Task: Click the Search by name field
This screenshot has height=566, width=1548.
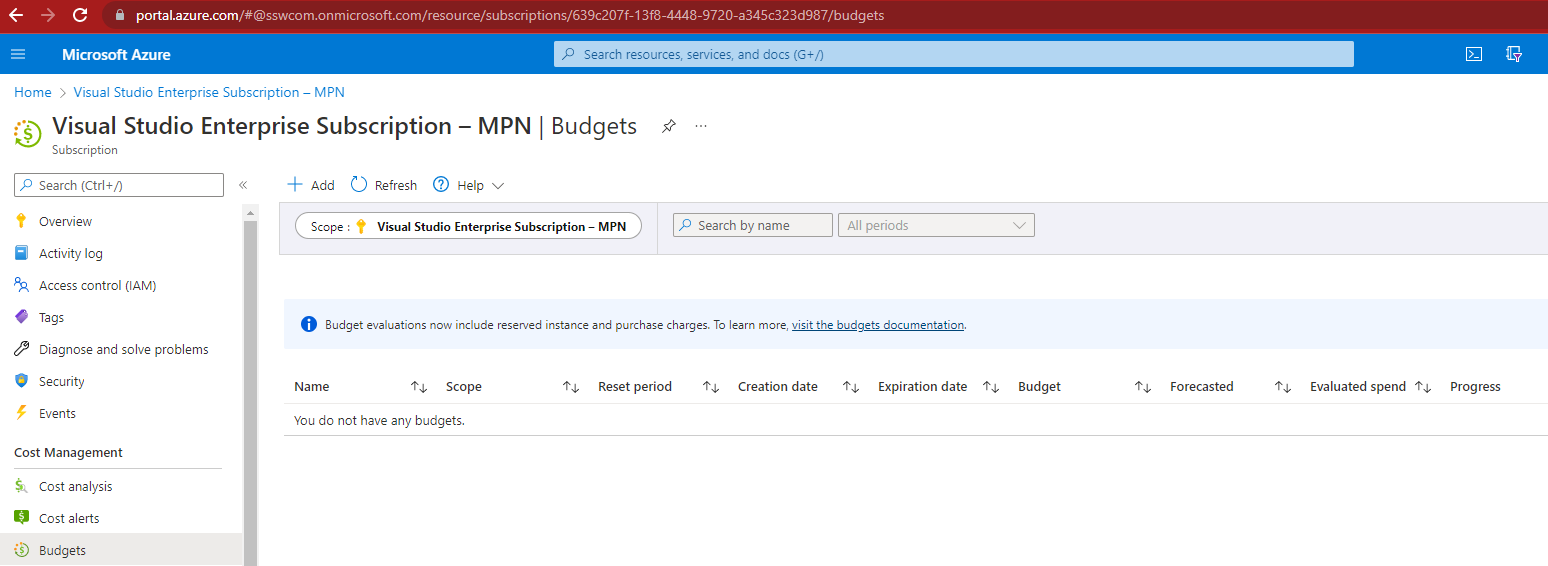Action: (x=753, y=226)
